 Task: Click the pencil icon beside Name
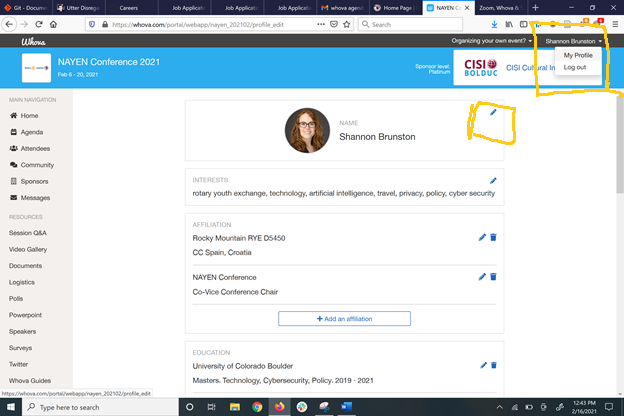coord(493,113)
